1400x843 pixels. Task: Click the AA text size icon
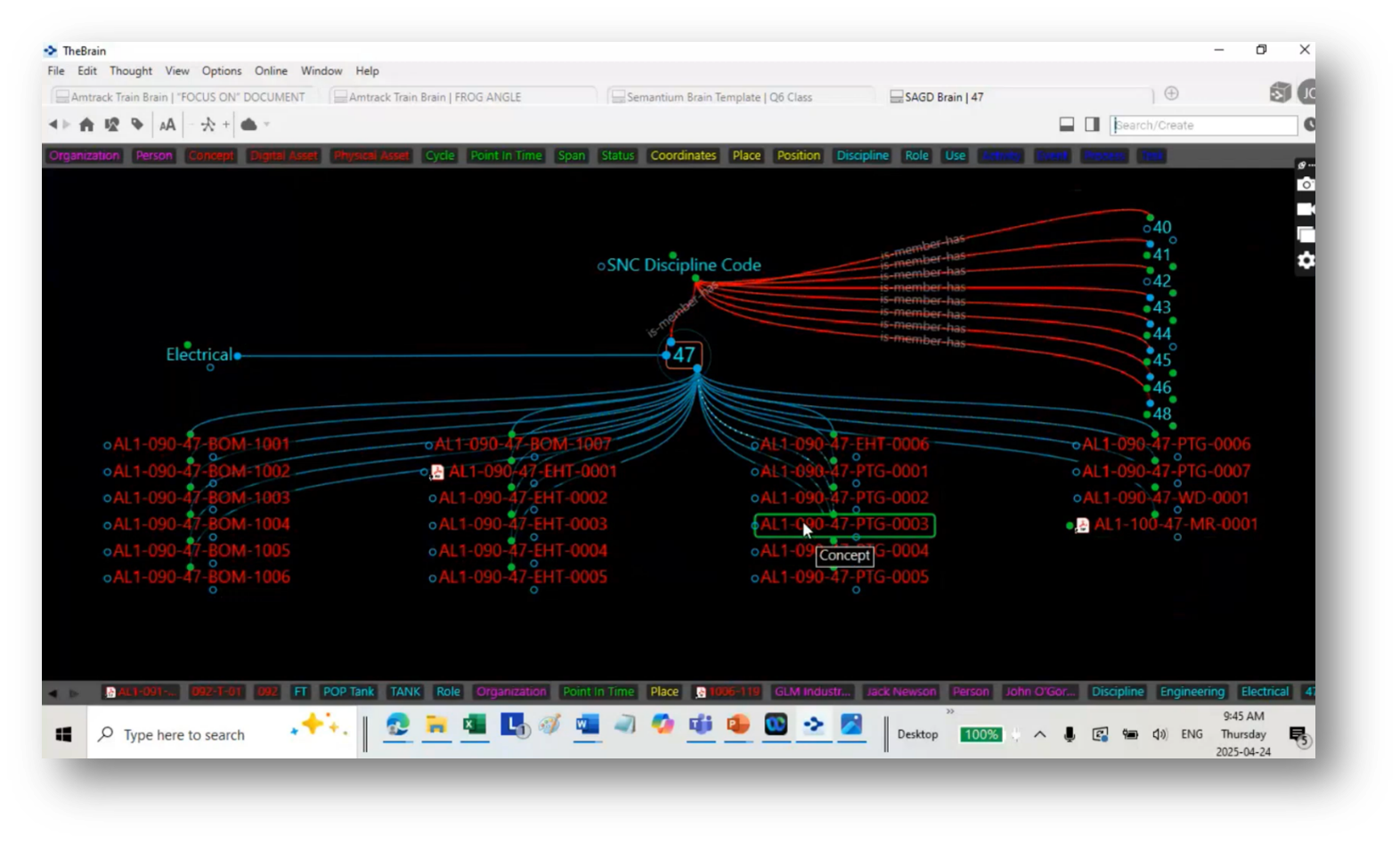167,125
